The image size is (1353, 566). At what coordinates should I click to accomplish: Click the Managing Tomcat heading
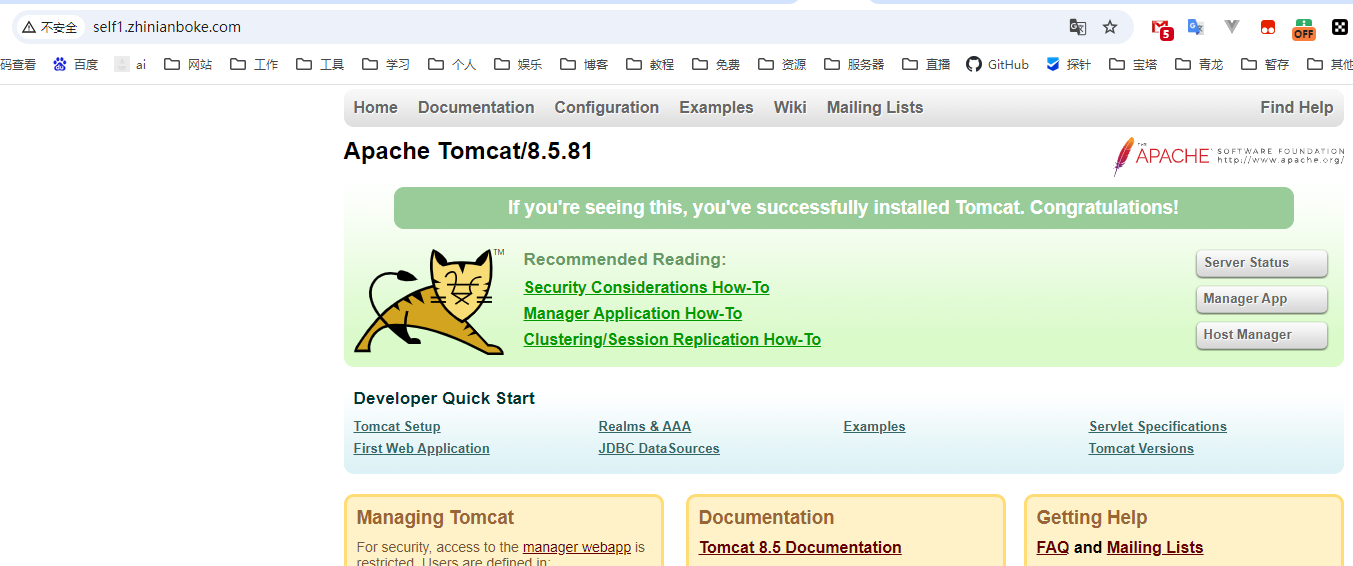pos(435,517)
